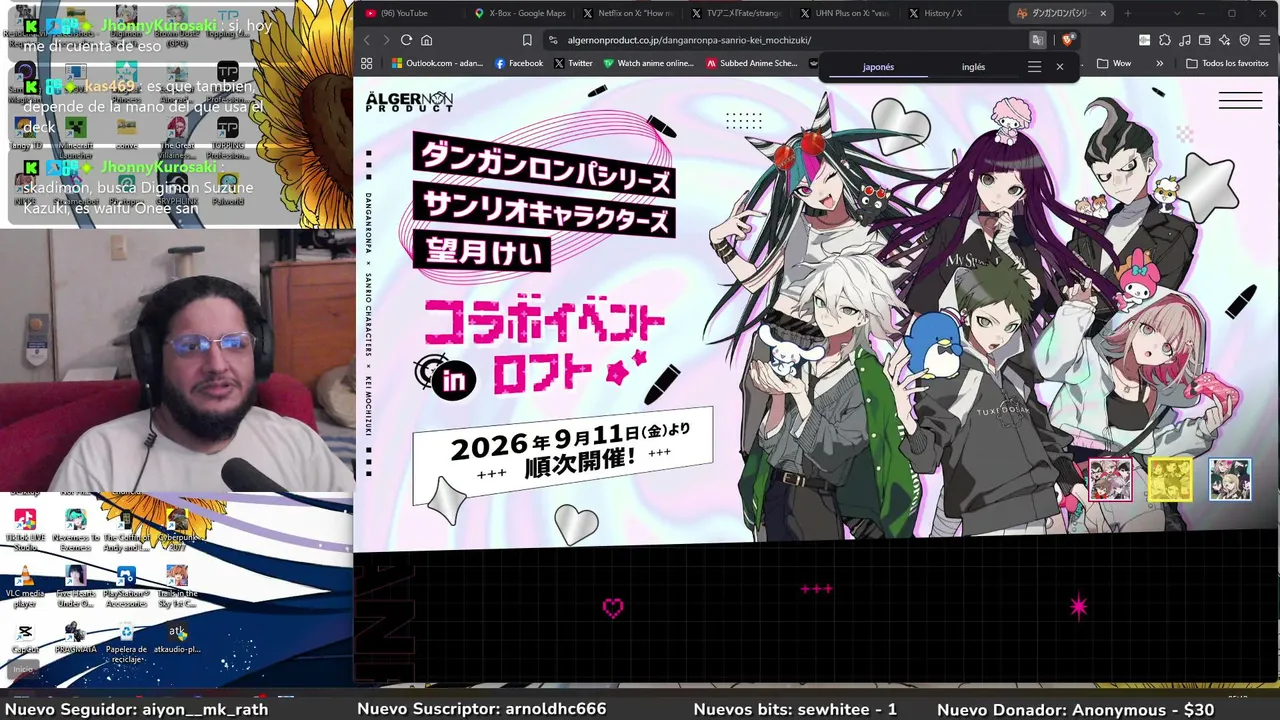The width and height of the screenshot is (1280, 720).
Task: Open the Brave Shields lion icon
Action: click(1067, 40)
